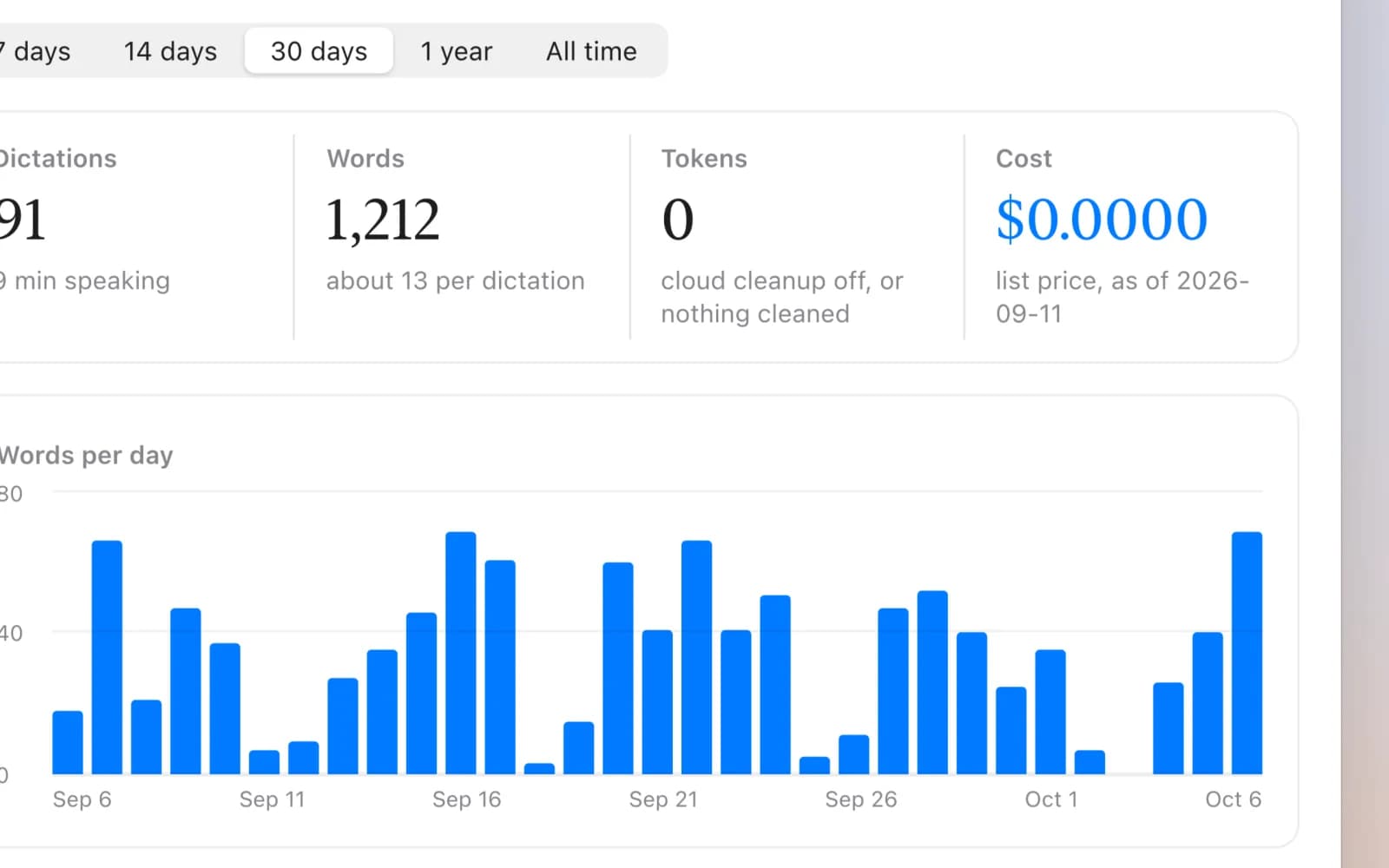Viewport: 1389px width, 868px height.
Task: Switch to the 14 days range
Action: 170,51
